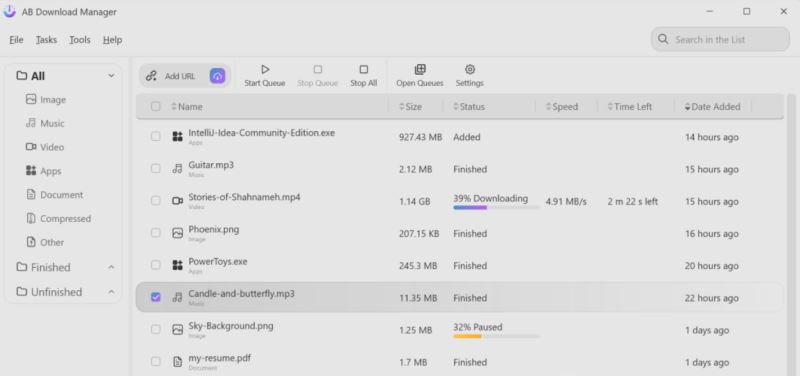The width and height of the screenshot is (800, 376).
Task: Collapse the All category chevron
Action: pos(111,76)
